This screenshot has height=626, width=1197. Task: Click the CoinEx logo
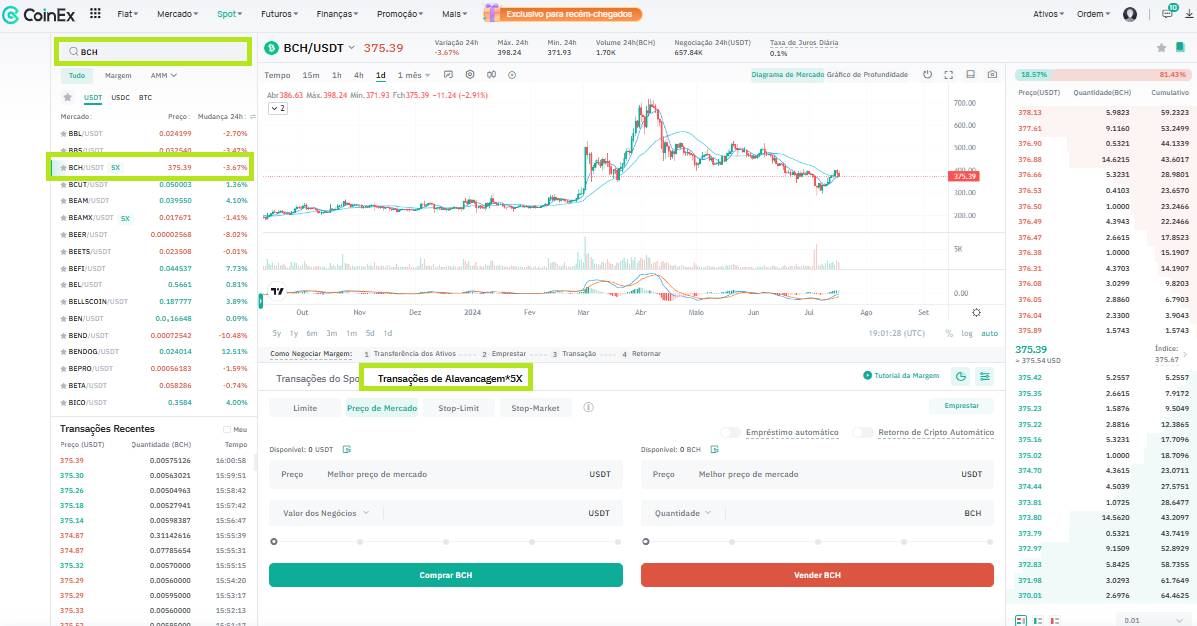(39, 15)
